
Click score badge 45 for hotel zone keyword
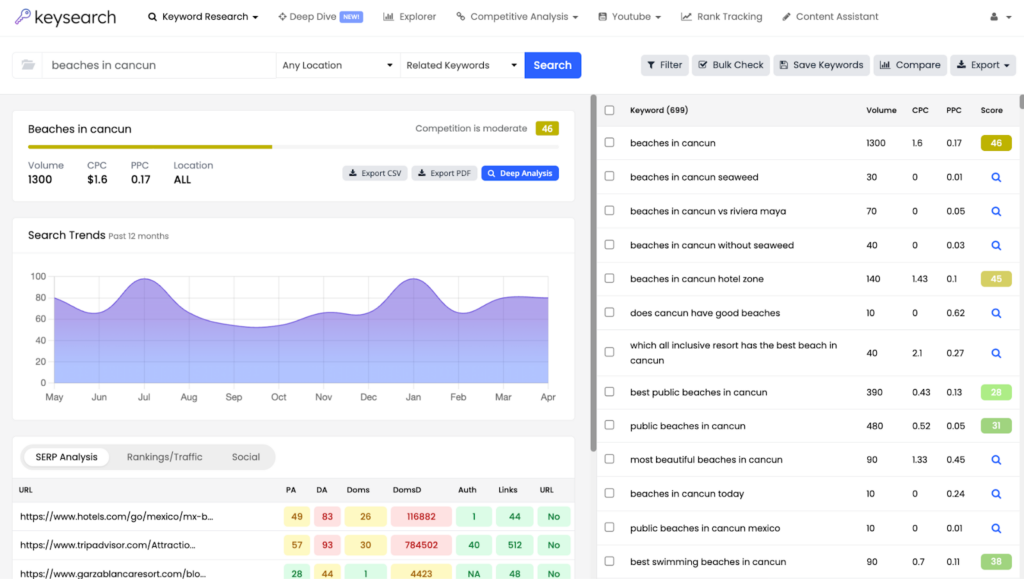(x=996, y=279)
